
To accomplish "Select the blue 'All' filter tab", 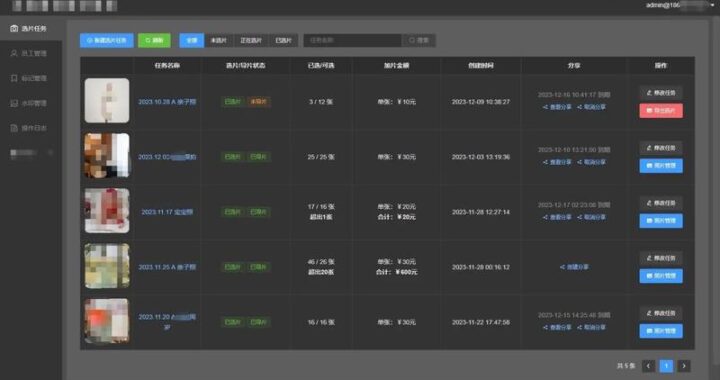I will coord(191,40).
